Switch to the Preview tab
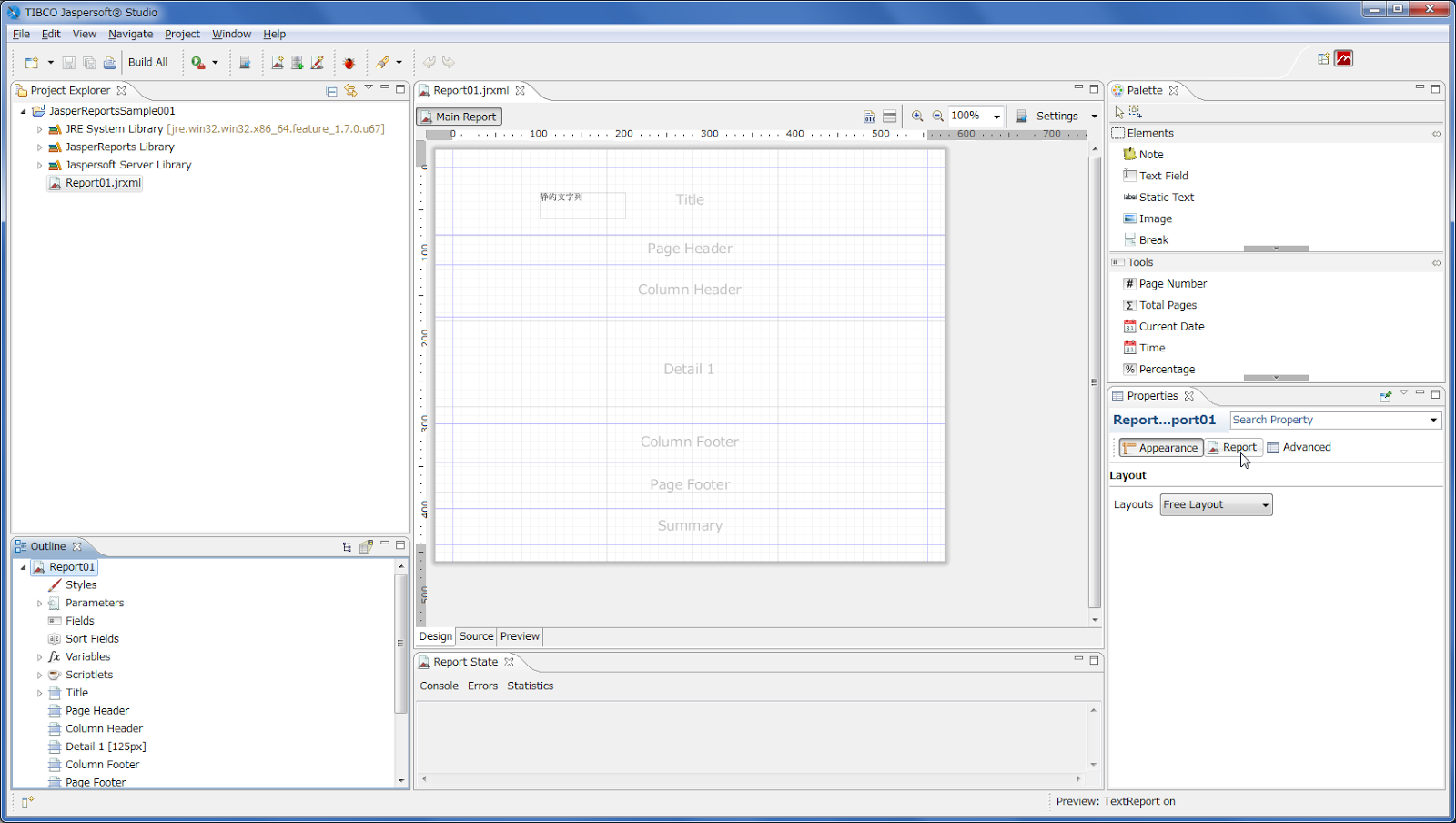The height and width of the screenshot is (823, 1456). [x=520, y=636]
